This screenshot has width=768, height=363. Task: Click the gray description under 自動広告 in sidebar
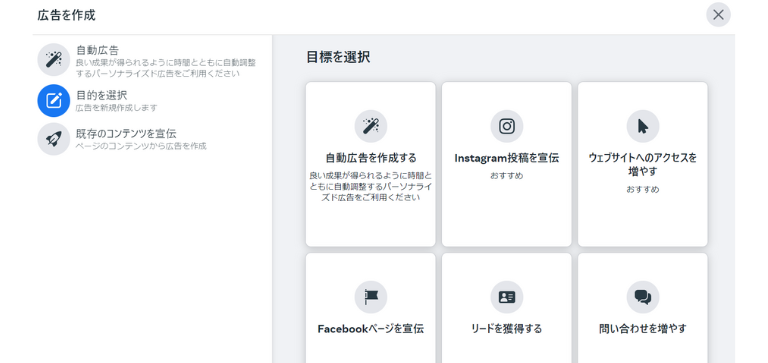[x=166, y=68]
